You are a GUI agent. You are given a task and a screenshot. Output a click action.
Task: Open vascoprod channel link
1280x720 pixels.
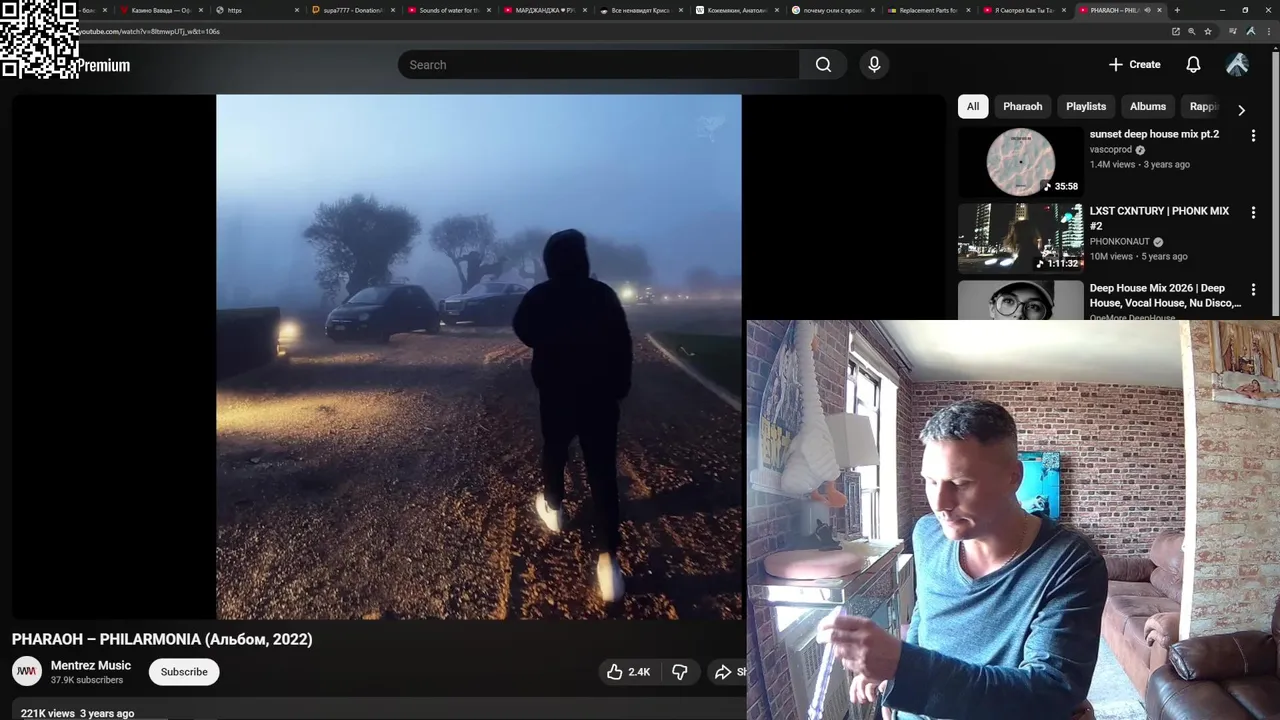tap(1110, 150)
